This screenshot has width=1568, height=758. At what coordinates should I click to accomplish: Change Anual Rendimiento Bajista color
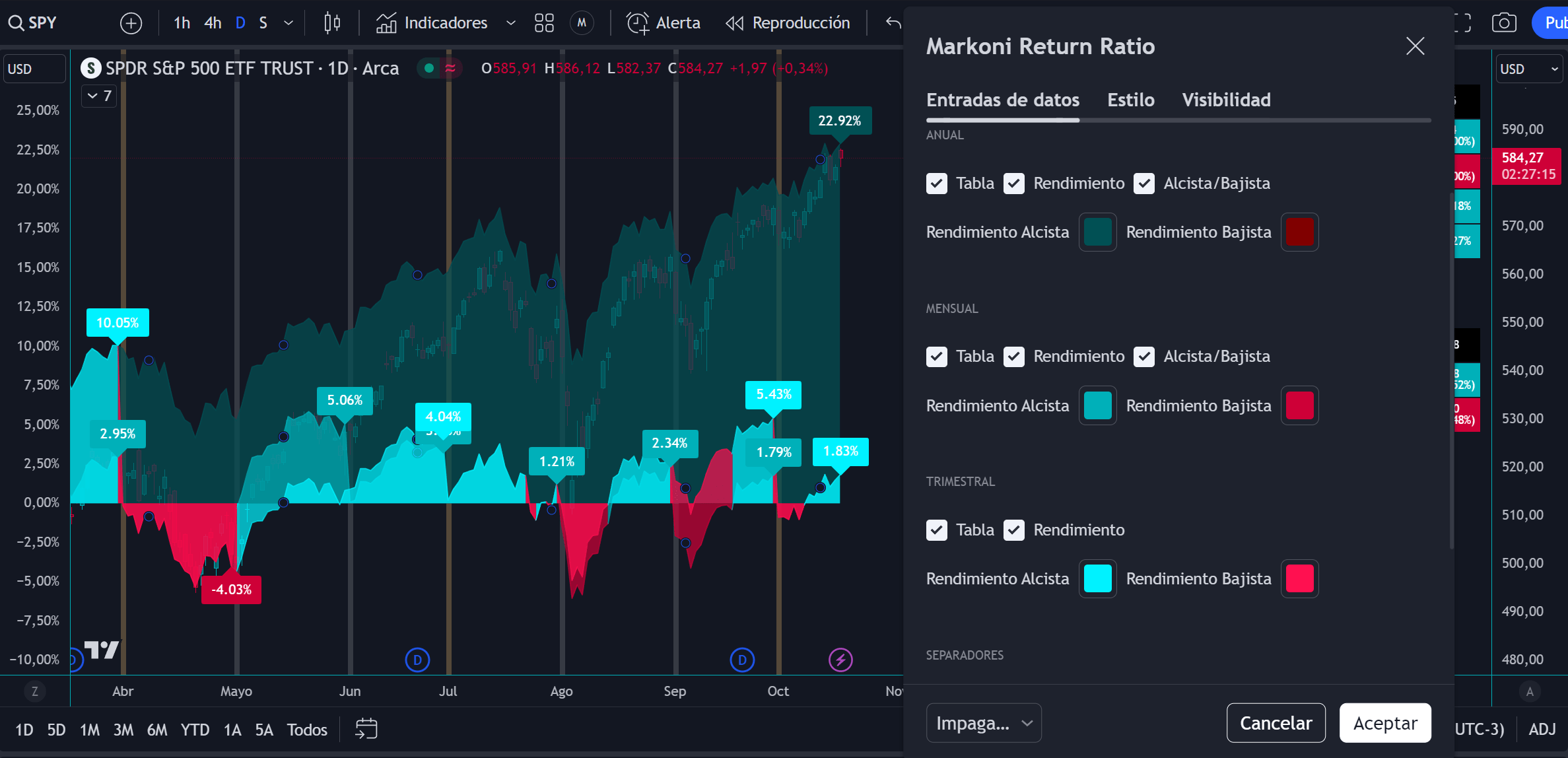tap(1300, 232)
